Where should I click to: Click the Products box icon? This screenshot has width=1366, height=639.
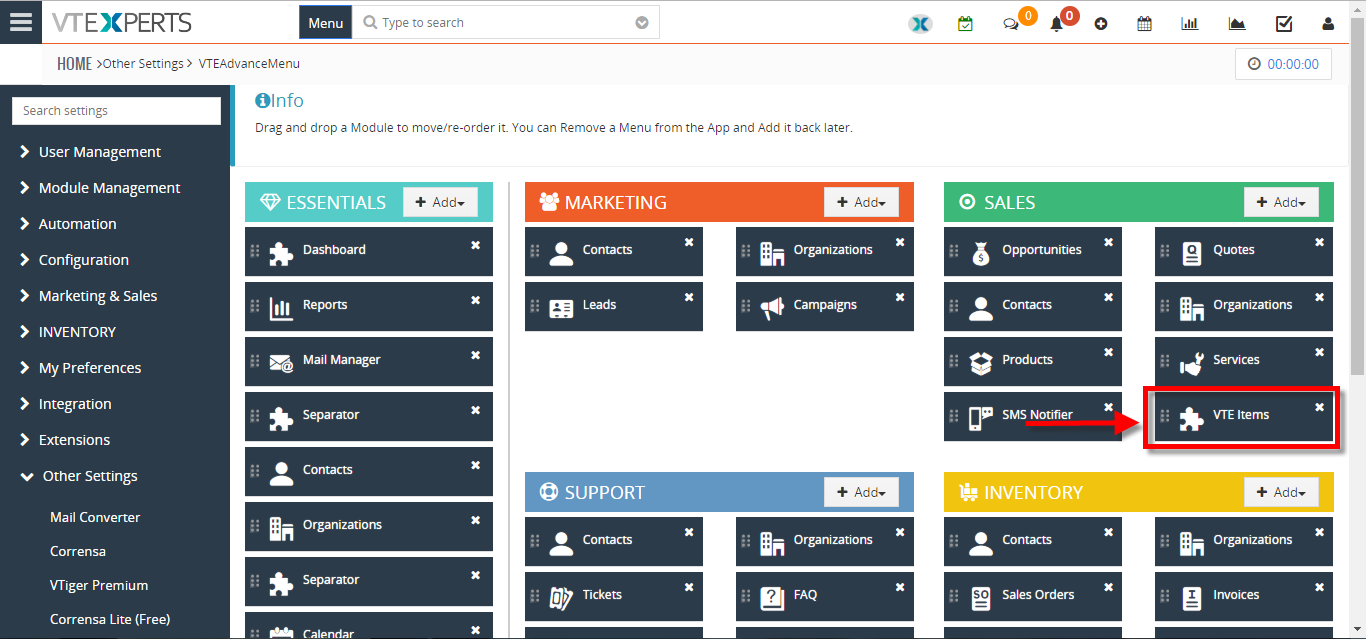(981, 363)
